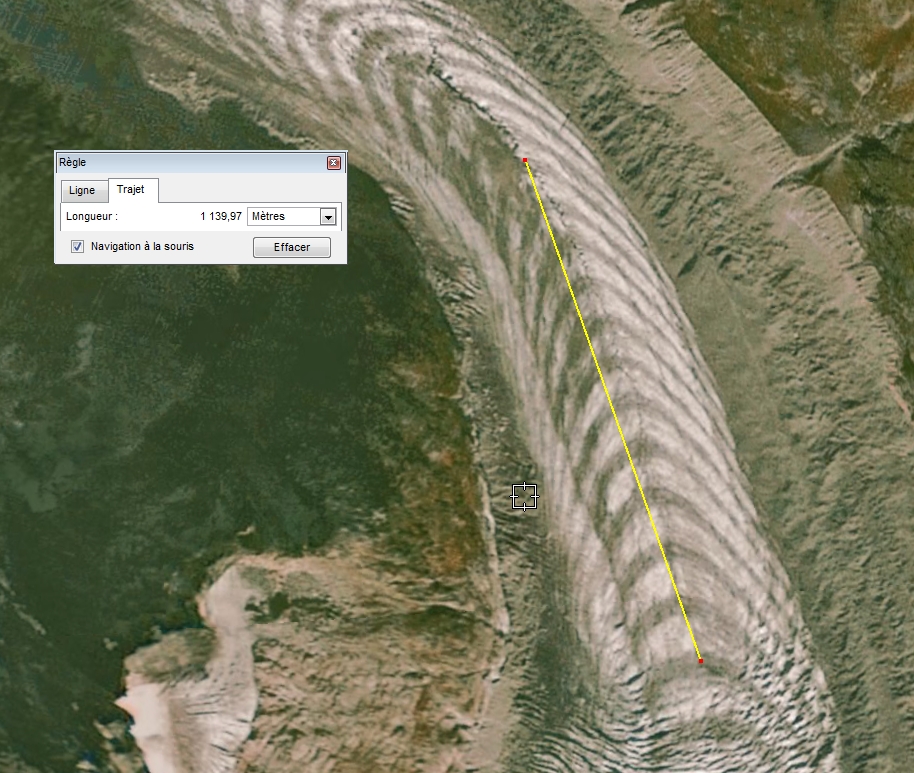
Task: Click the yellow line near its bottom end
Action: point(690,631)
